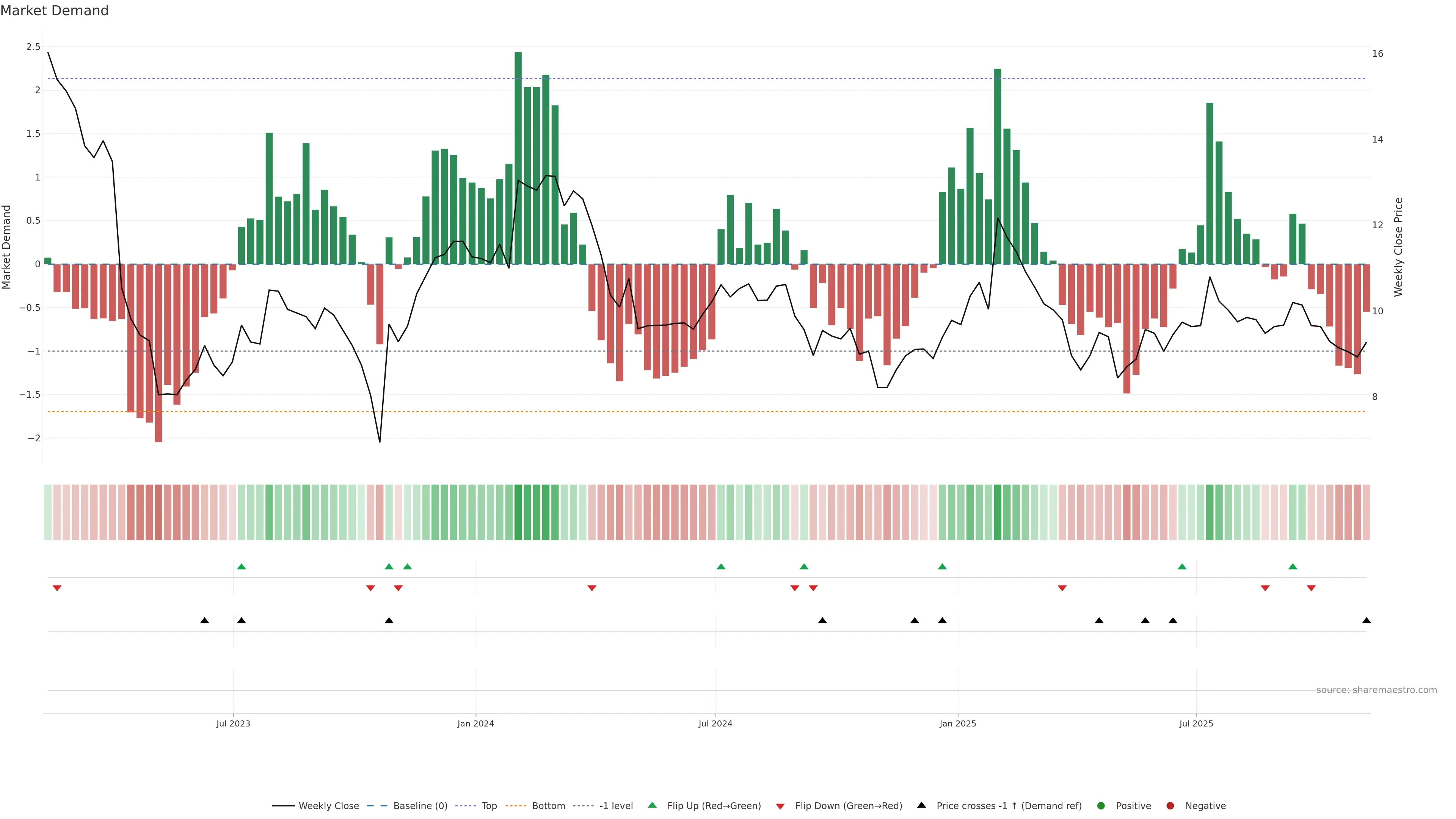Click the last black price-cross marker

tap(1366, 621)
